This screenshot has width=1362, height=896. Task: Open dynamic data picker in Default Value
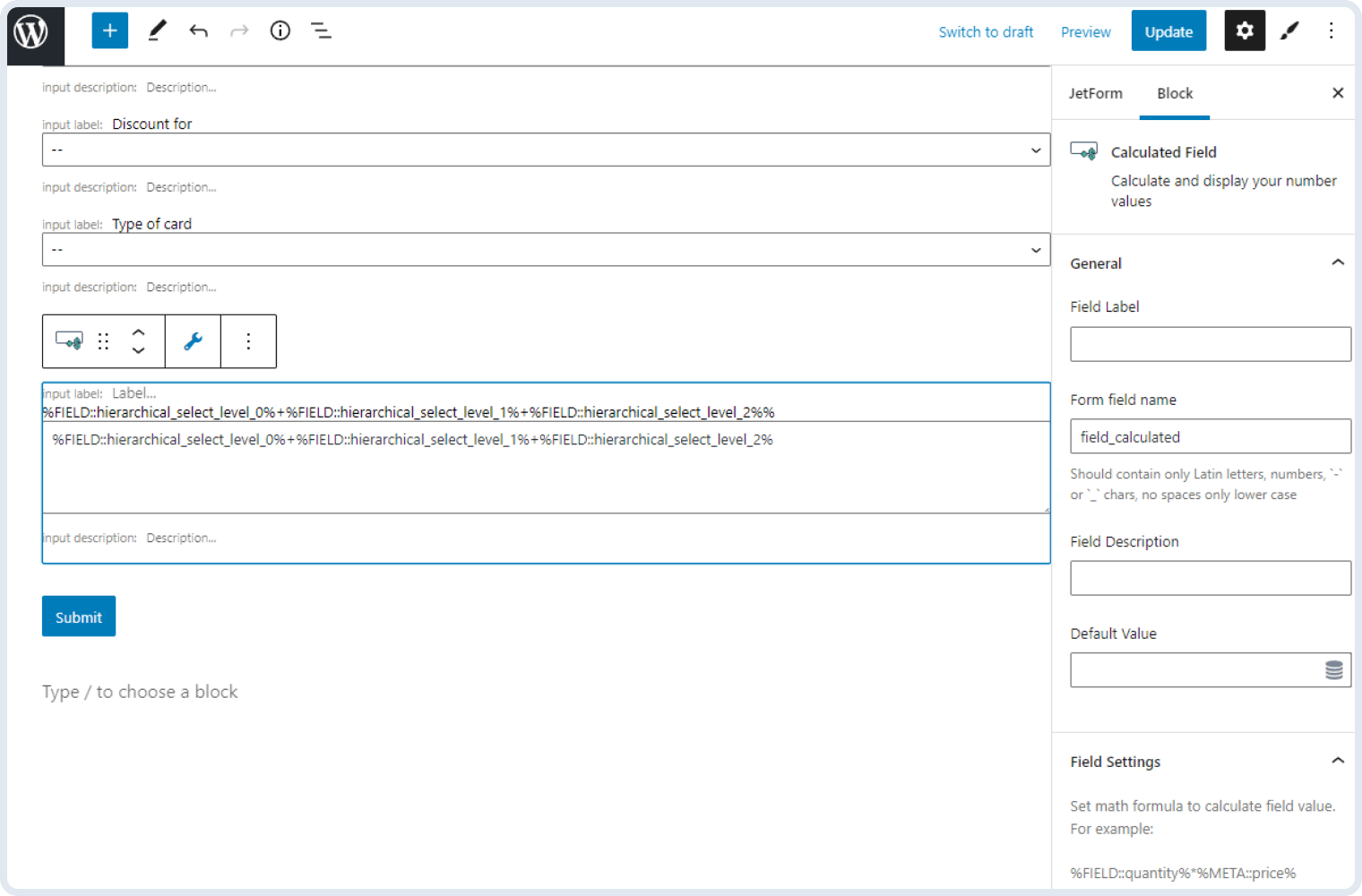click(x=1334, y=669)
